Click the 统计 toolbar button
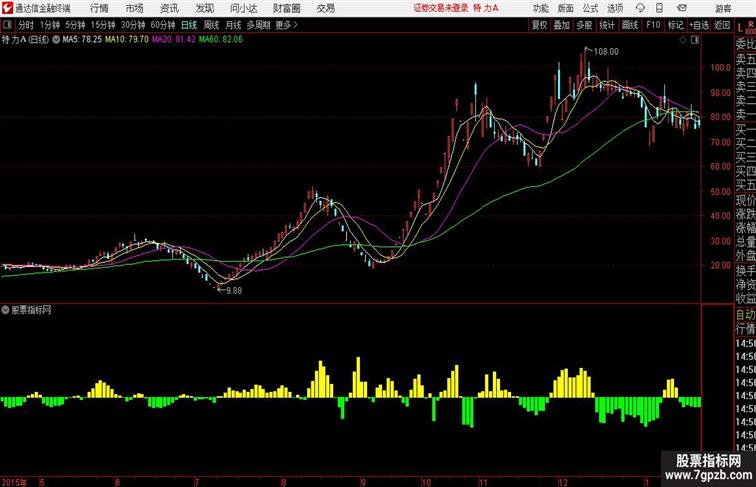756x487 pixels. [607, 25]
